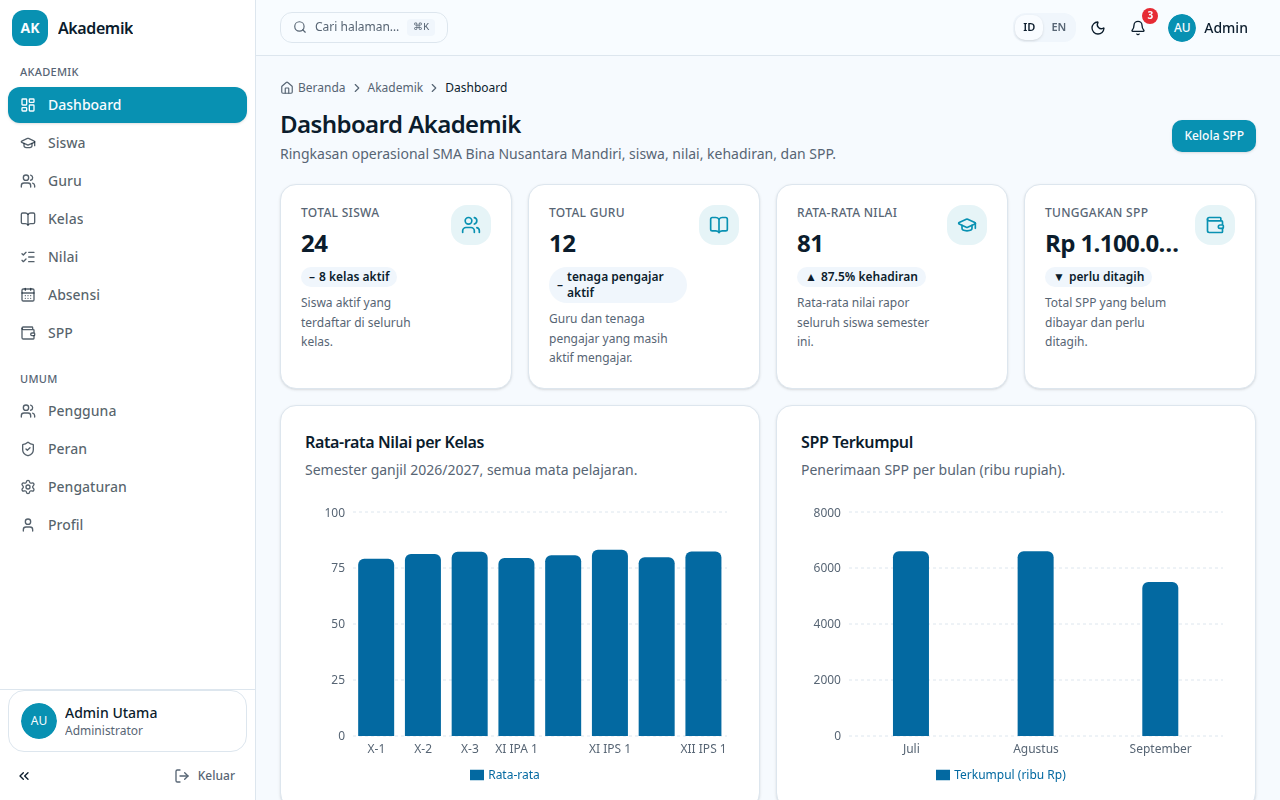Toggle the Terkumpul (ribu Rp) legend swatch
Screen dimensions: 1280x800
click(943, 775)
